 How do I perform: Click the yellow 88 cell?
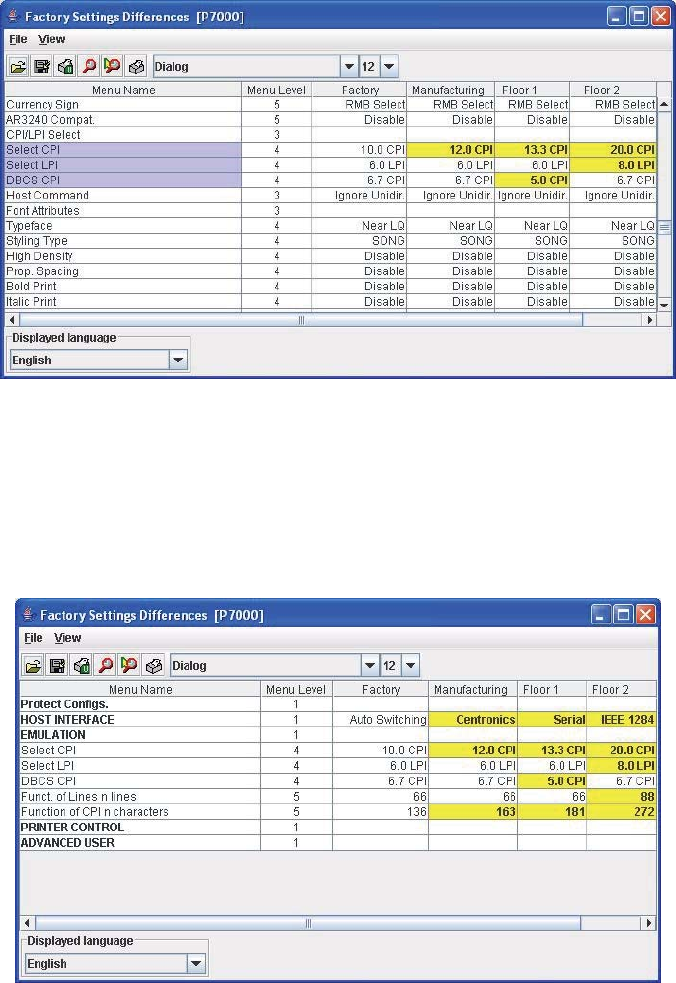click(621, 796)
